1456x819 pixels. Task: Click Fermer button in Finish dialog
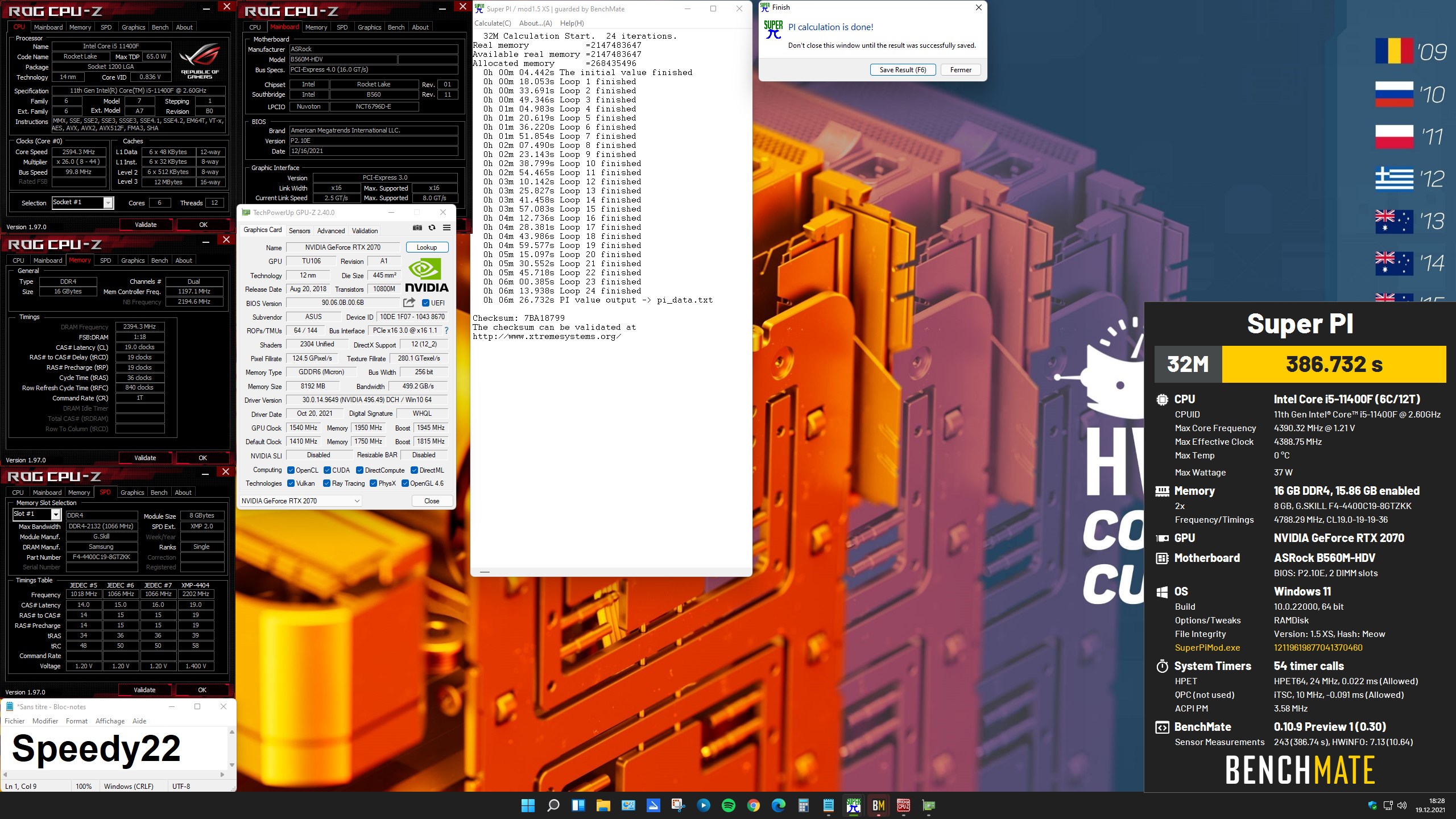pos(961,70)
